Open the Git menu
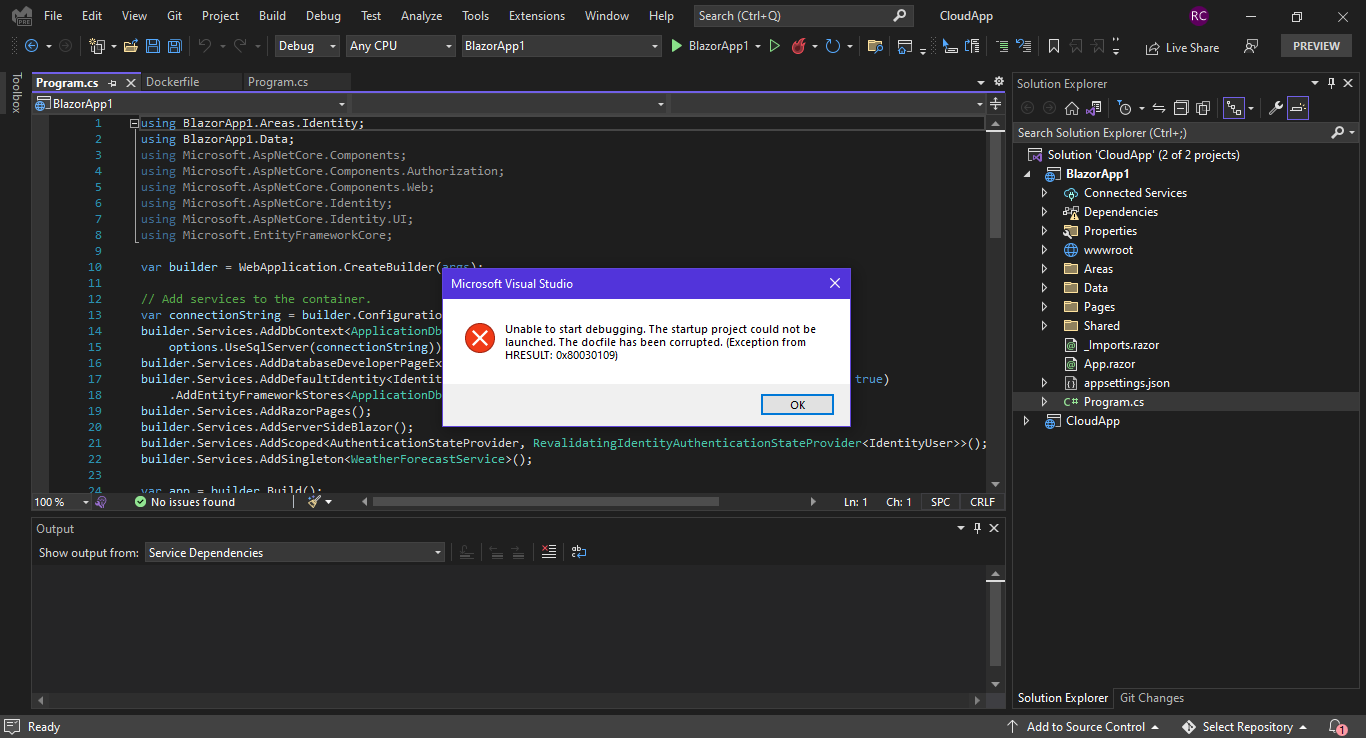 [x=174, y=16]
